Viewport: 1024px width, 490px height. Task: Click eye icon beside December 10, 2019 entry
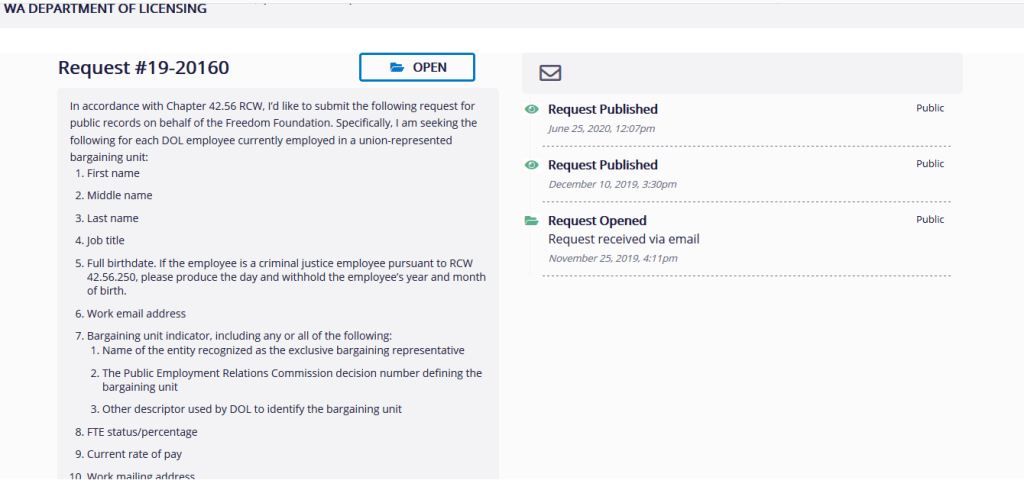[x=532, y=165]
